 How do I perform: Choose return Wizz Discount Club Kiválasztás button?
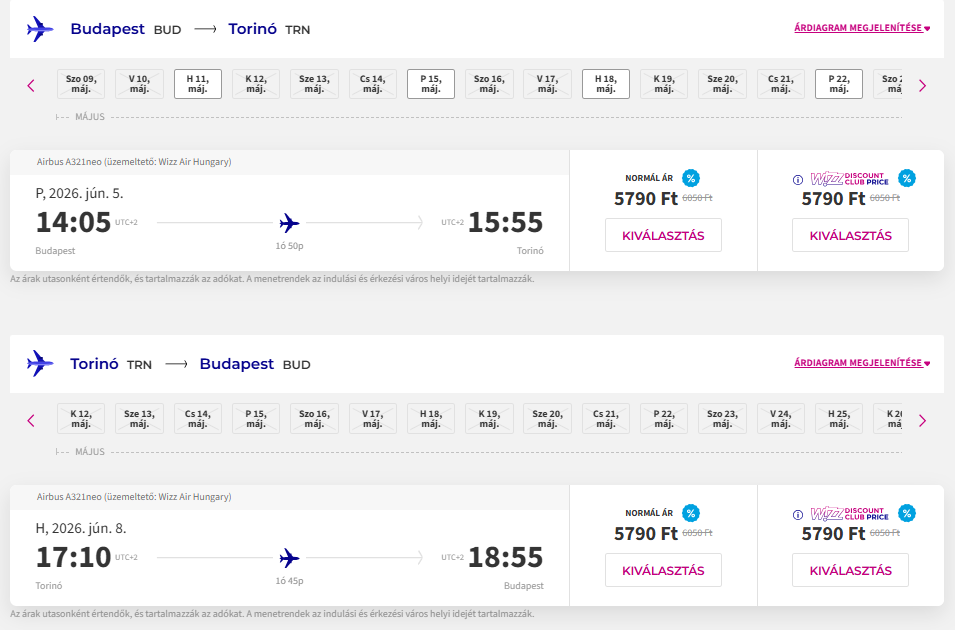850,571
